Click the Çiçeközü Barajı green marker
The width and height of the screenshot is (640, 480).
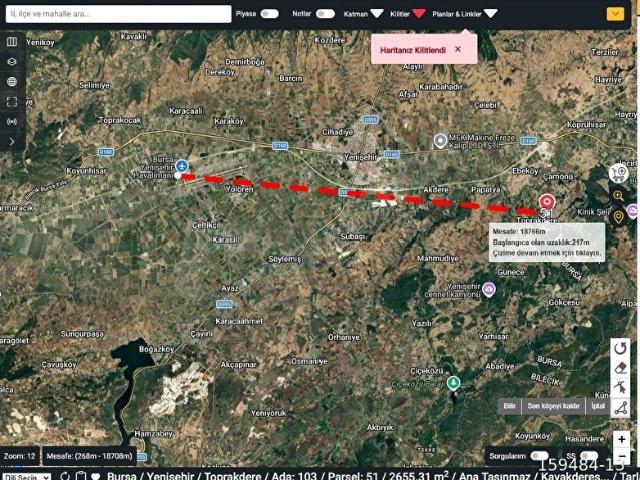pos(453,383)
